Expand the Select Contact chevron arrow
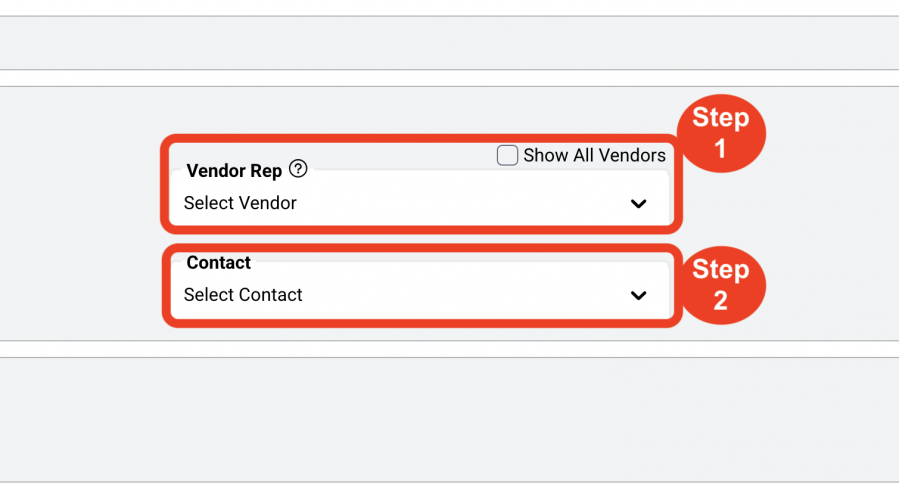 (639, 295)
